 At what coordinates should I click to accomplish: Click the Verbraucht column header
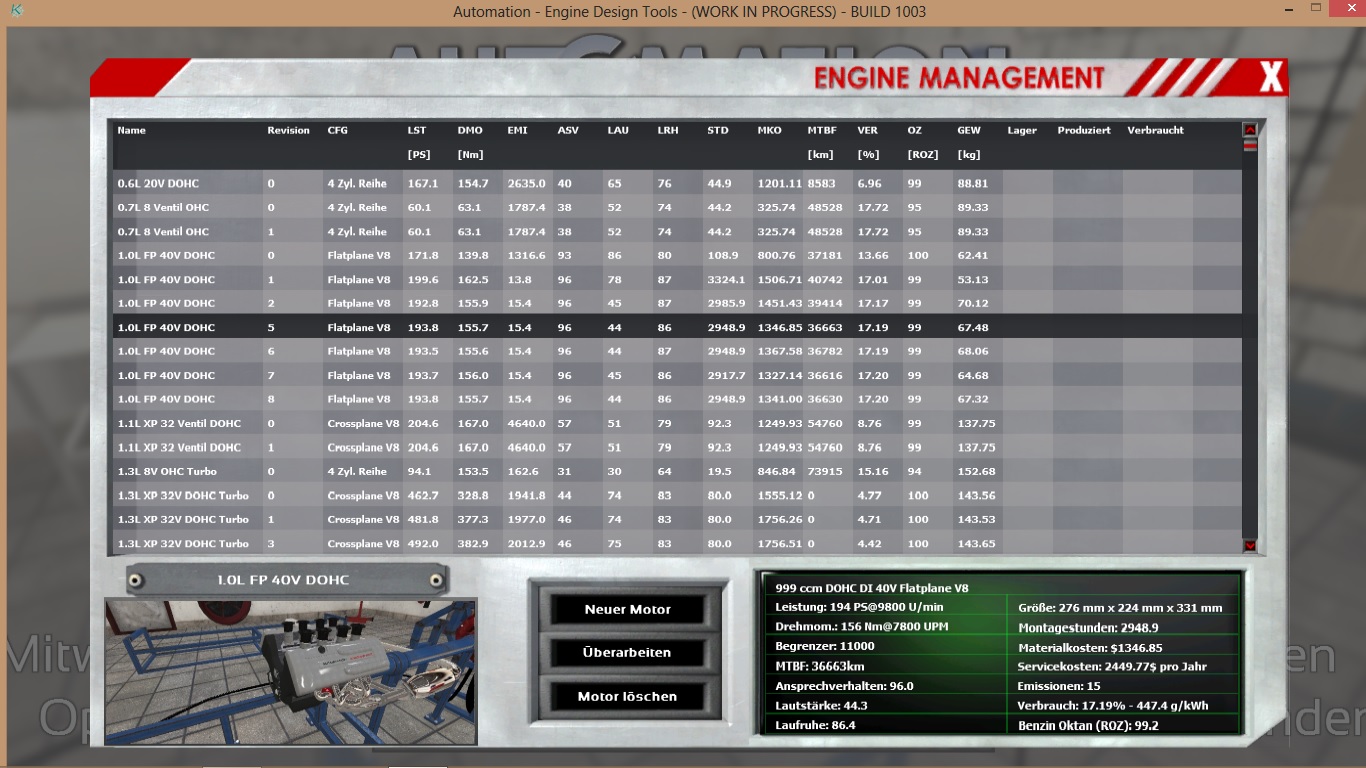tap(1155, 130)
